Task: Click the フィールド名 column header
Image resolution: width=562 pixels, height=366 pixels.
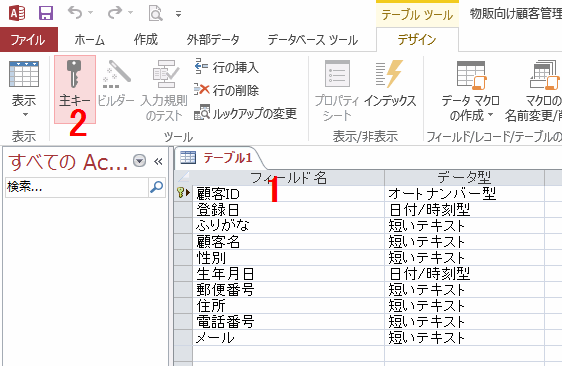Action: (288, 177)
